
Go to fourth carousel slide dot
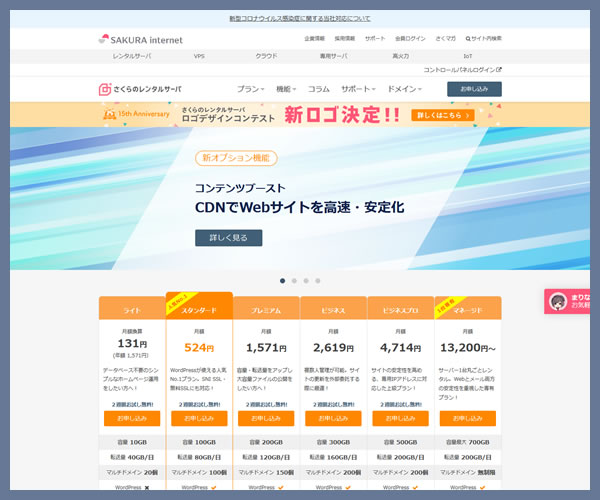pyautogui.click(x=318, y=281)
